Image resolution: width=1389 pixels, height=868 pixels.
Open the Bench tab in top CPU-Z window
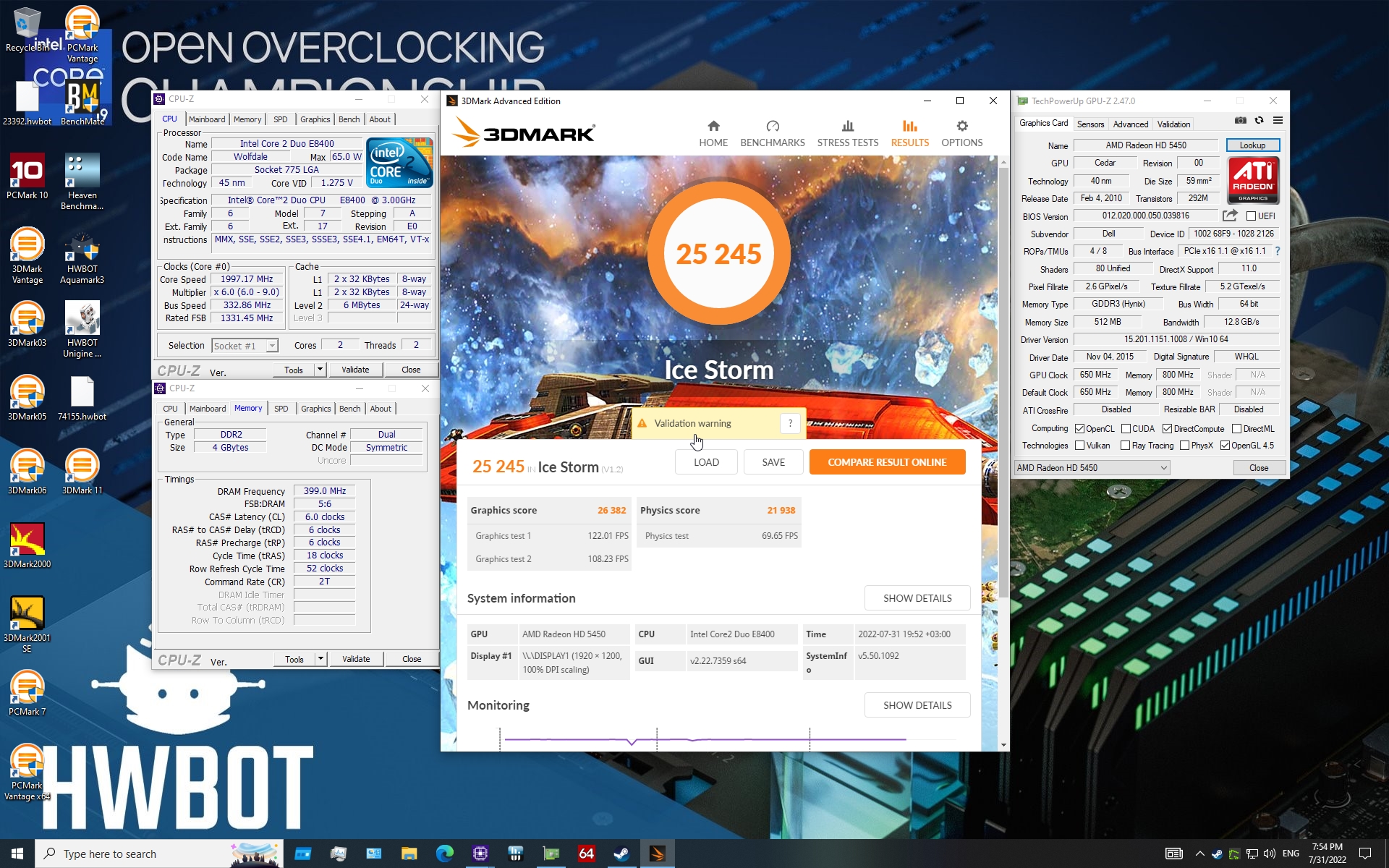click(x=349, y=119)
